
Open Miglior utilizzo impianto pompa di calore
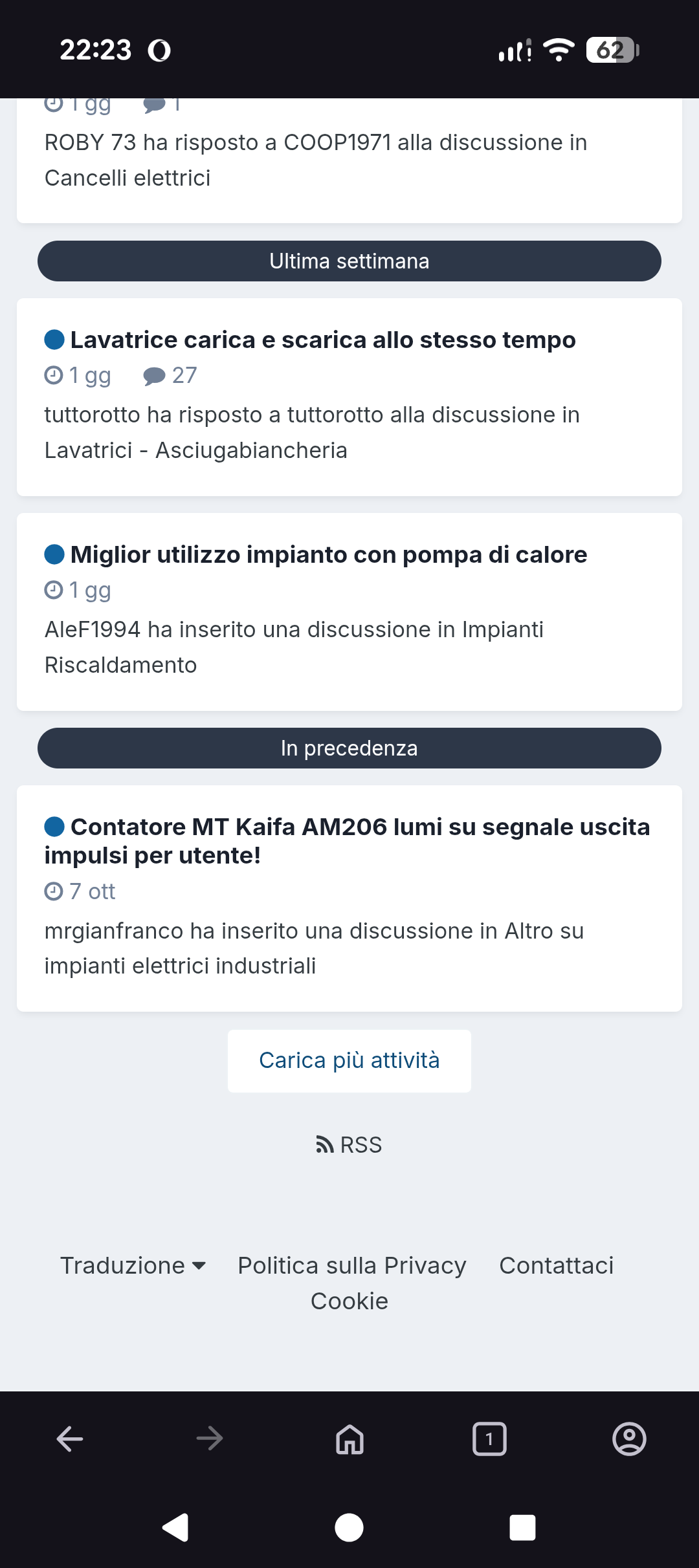(328, 555)
